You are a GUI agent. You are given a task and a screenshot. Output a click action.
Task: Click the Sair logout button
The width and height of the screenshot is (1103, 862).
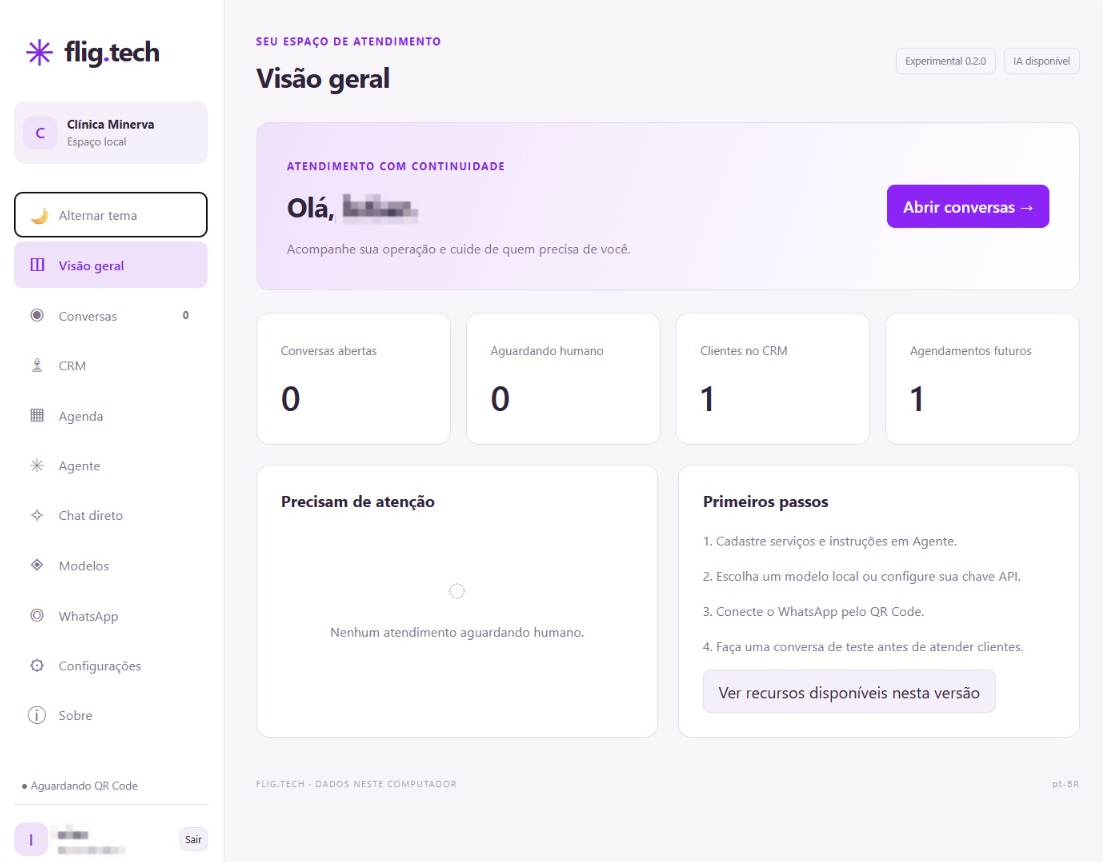point(193,839)
